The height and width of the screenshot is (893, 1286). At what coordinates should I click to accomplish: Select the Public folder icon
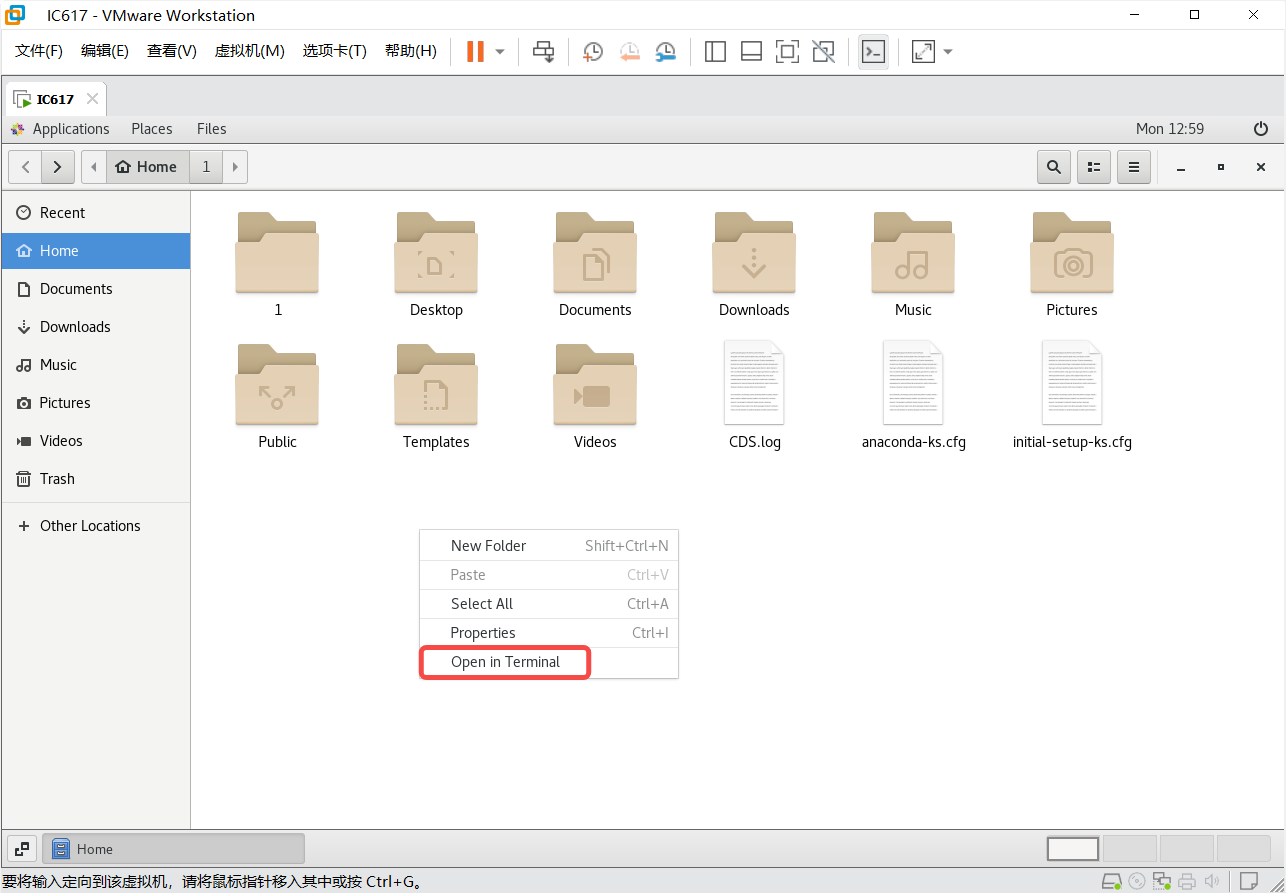(x=278, y=385)
